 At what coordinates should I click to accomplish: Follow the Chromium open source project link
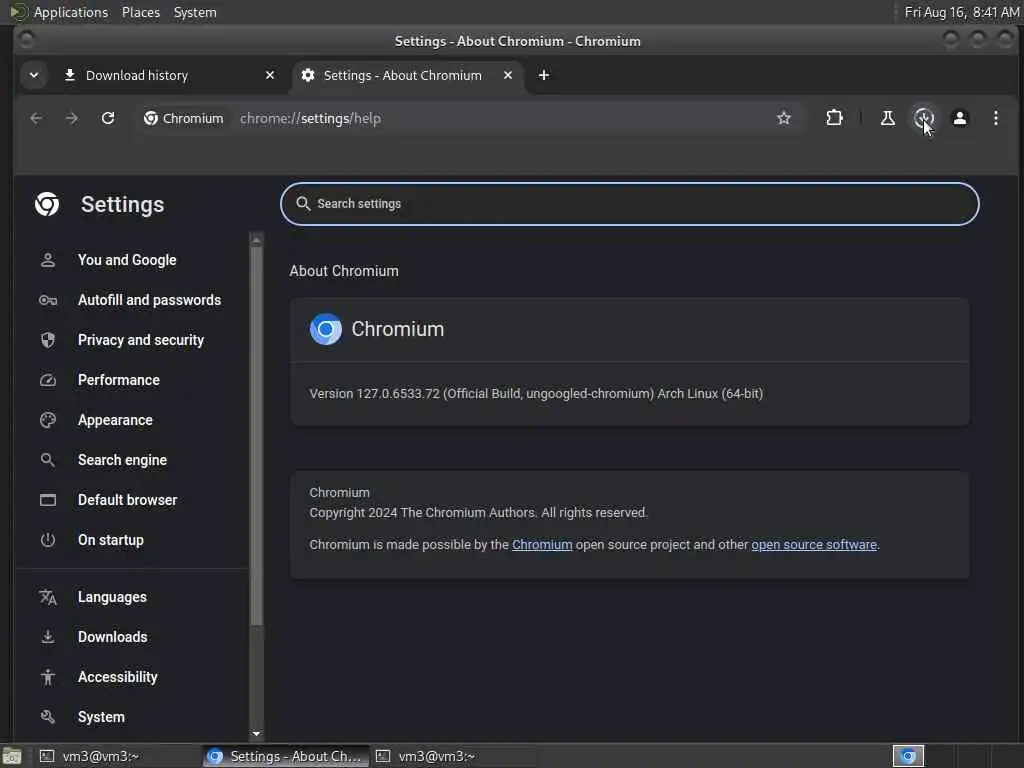click(x=542, y=545)
